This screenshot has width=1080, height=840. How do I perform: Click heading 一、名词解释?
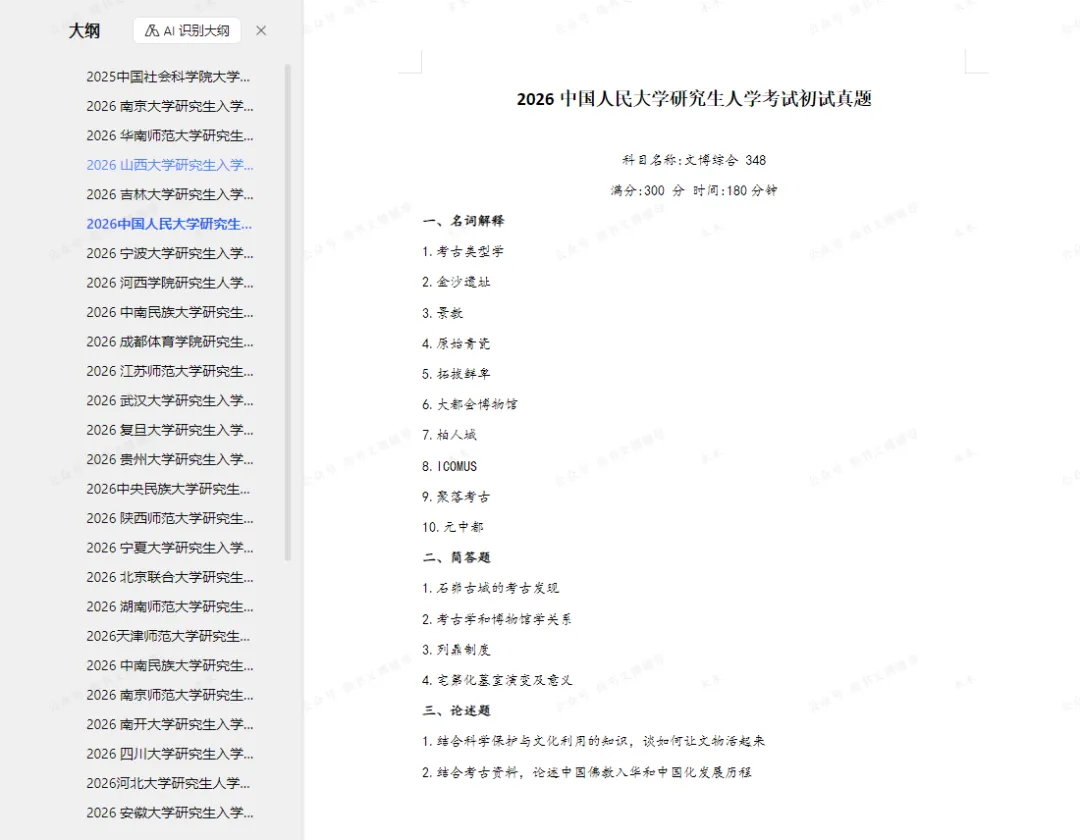point(464,221)
